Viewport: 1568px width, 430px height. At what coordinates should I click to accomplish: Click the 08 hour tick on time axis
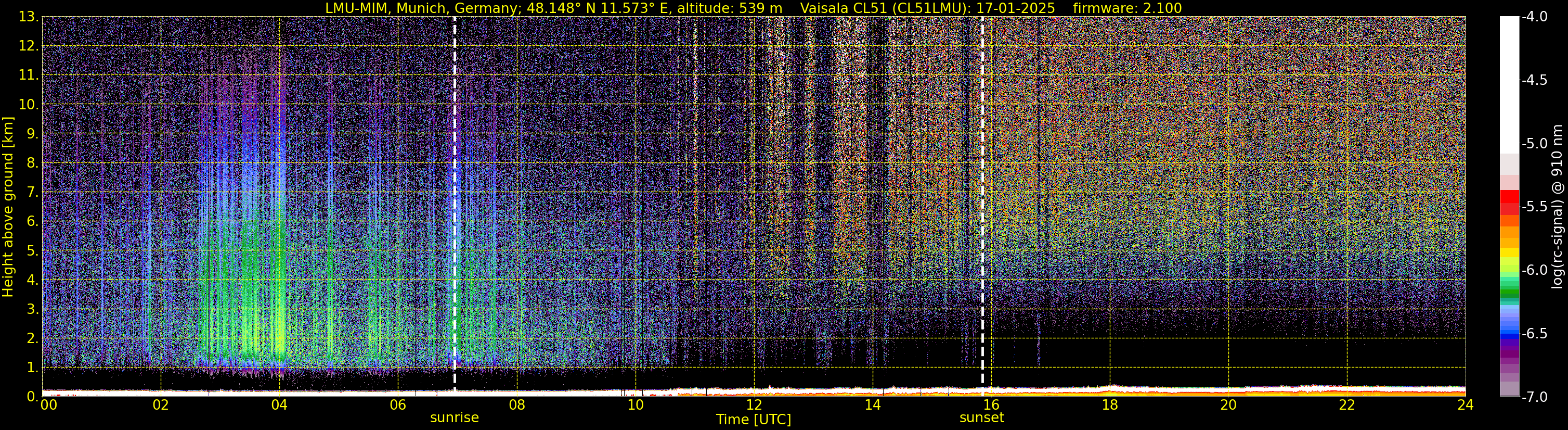tap(517, 405)
